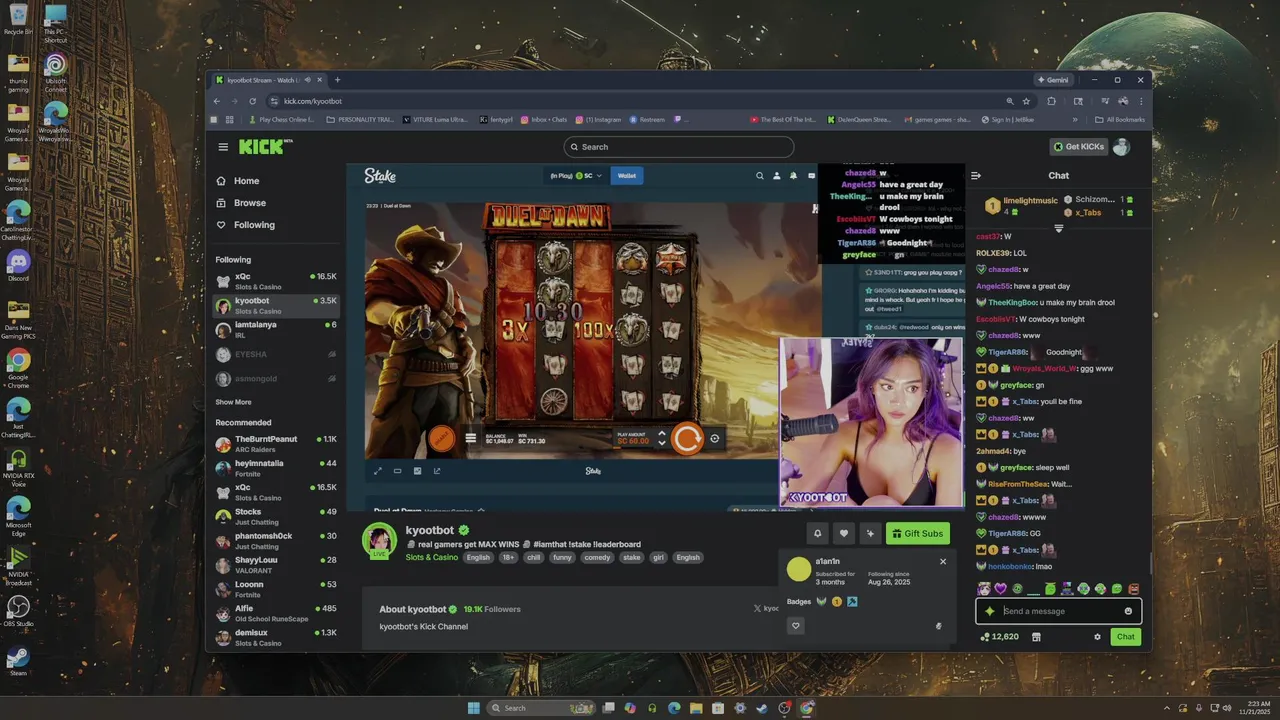The image size is (1280, 720).
Task: Open xQc channel in Following list
Action: click(x=277, y=281)
